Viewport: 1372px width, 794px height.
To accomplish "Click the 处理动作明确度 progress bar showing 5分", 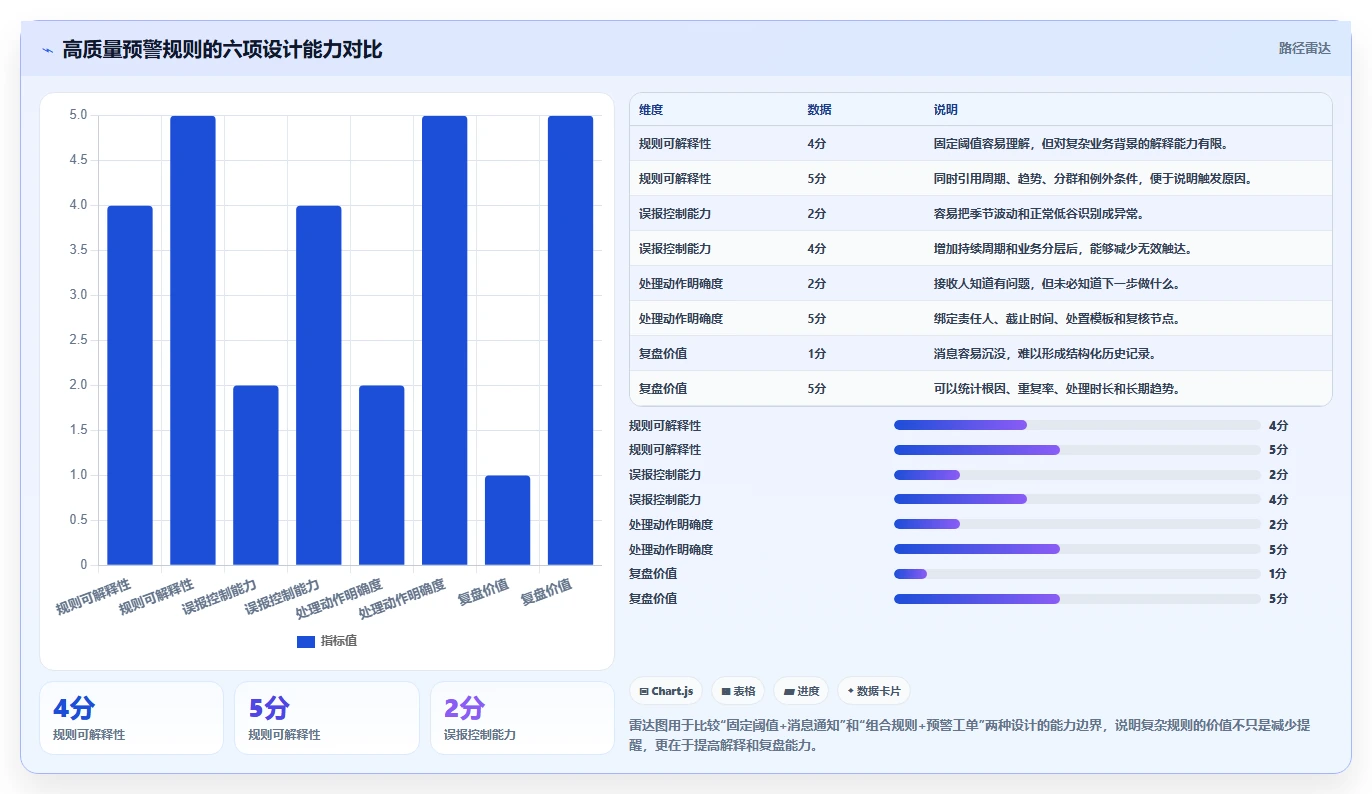I will (1077, 549).
